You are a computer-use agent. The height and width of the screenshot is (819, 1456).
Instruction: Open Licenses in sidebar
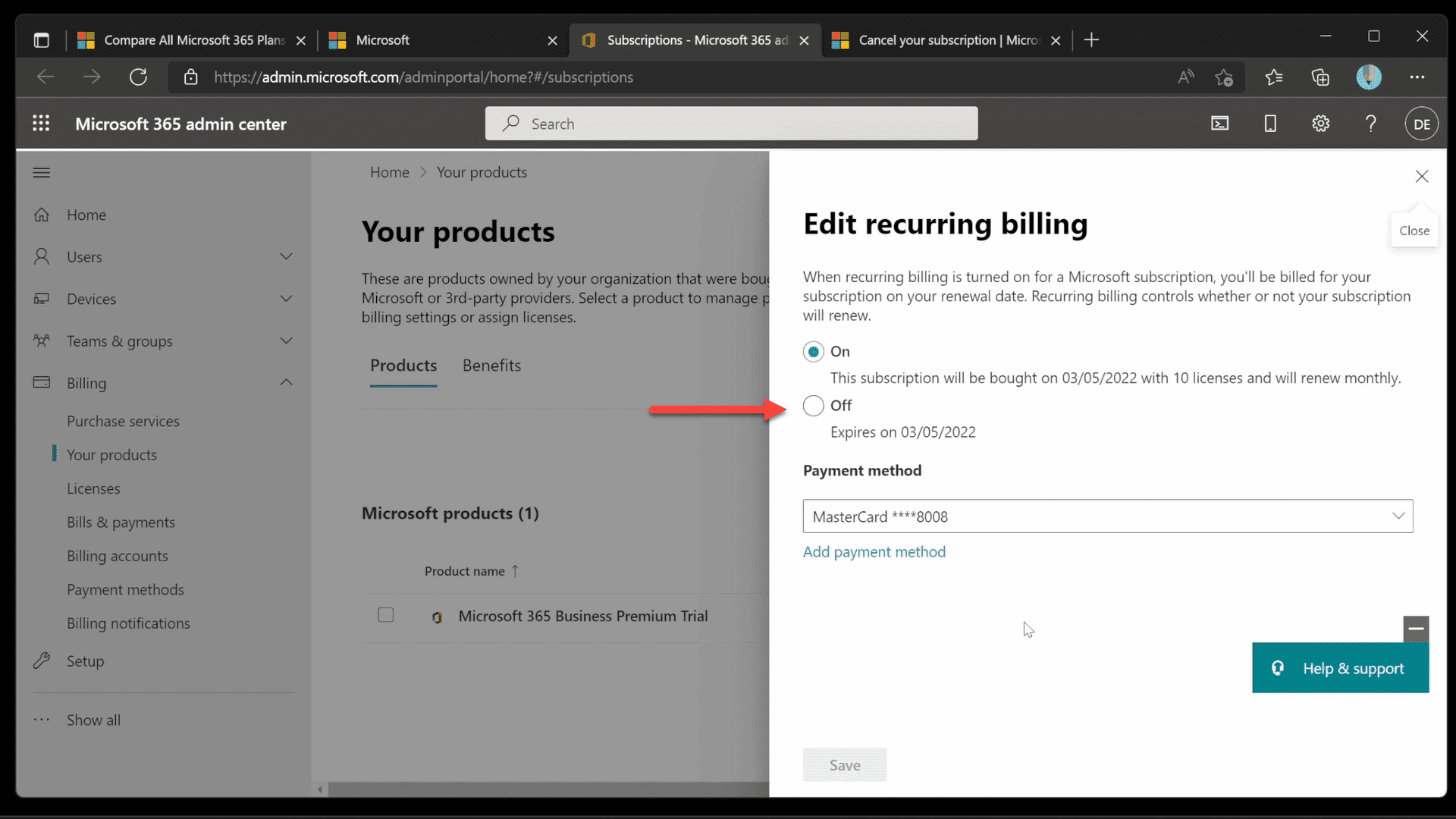[93, 488]
